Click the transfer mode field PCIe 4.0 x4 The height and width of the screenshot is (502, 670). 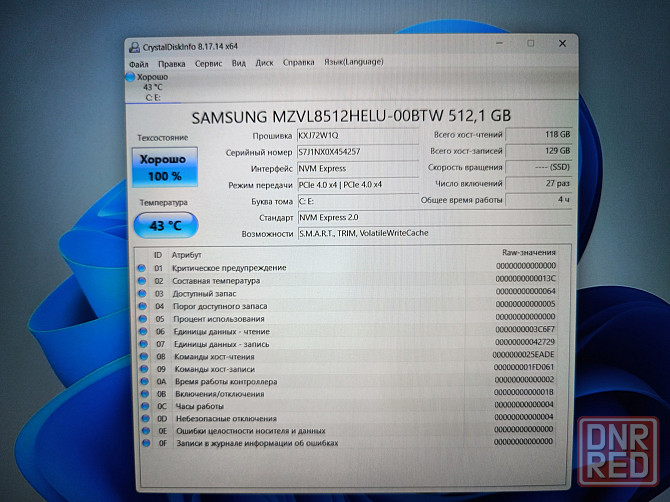pos(358,185)
